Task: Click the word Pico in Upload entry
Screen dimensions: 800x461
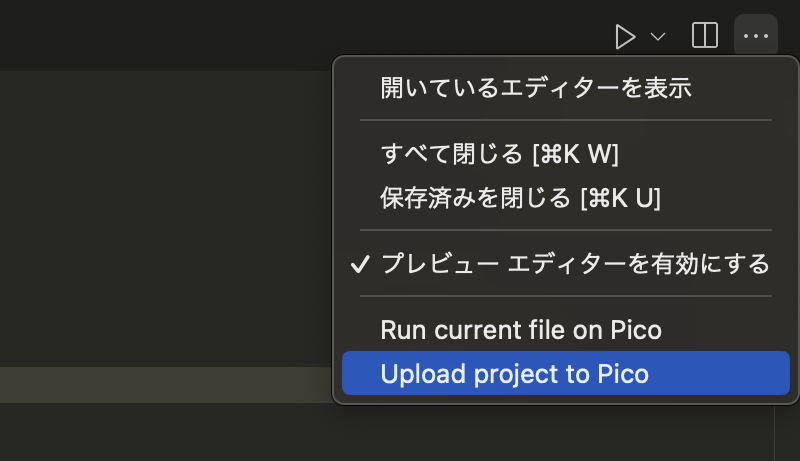Action: [x=623, y=374]
